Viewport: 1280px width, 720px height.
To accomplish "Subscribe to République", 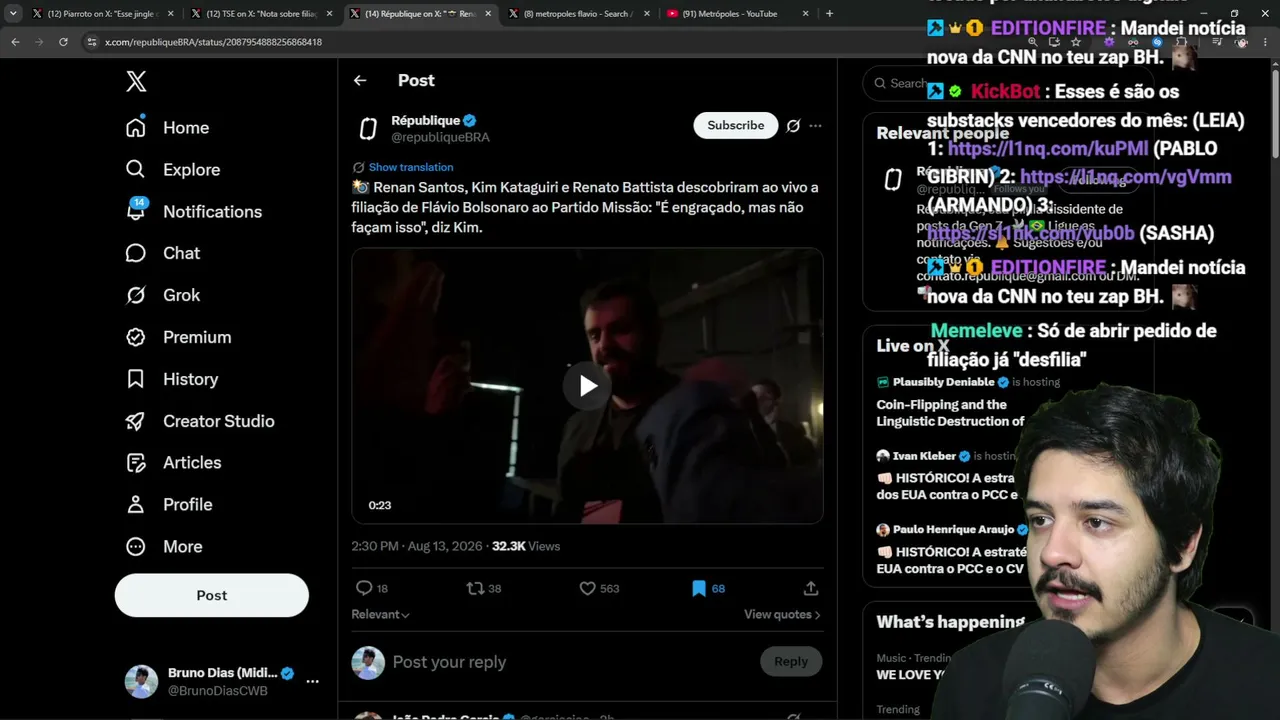I will click(736, 125).
